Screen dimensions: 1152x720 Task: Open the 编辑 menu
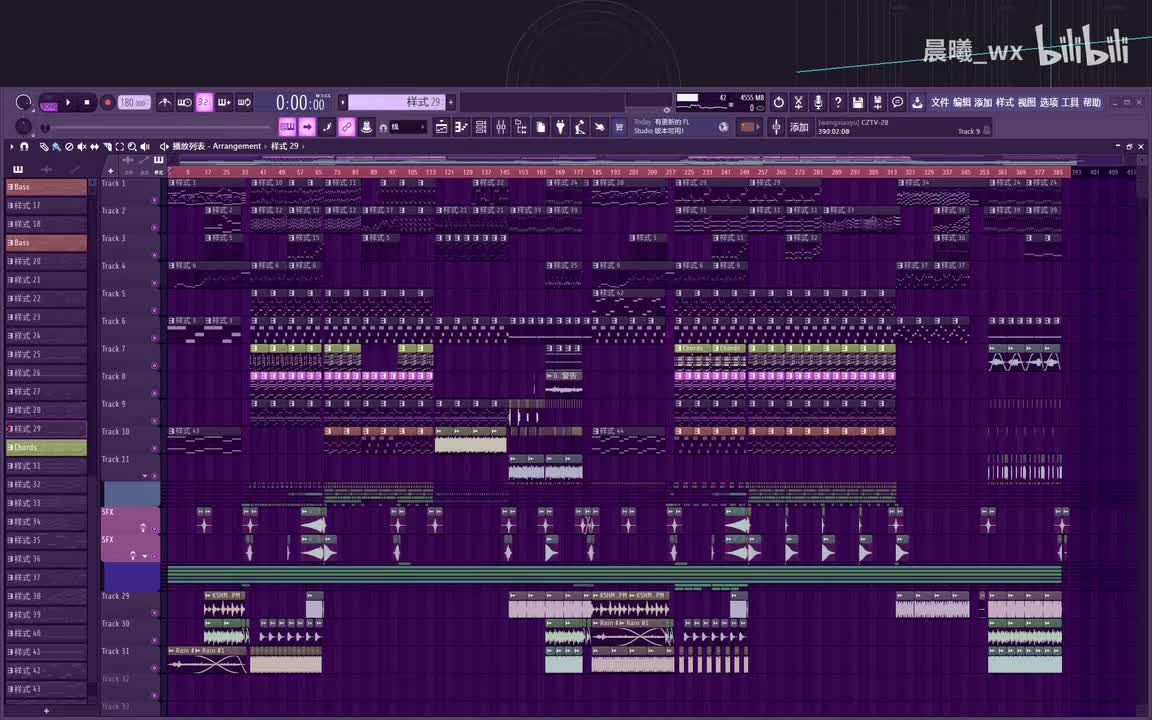click(962, 102)
